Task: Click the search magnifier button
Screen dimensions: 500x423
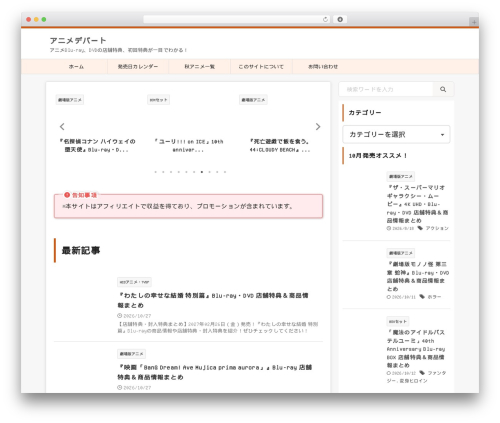Action: (x=443, y=89)
